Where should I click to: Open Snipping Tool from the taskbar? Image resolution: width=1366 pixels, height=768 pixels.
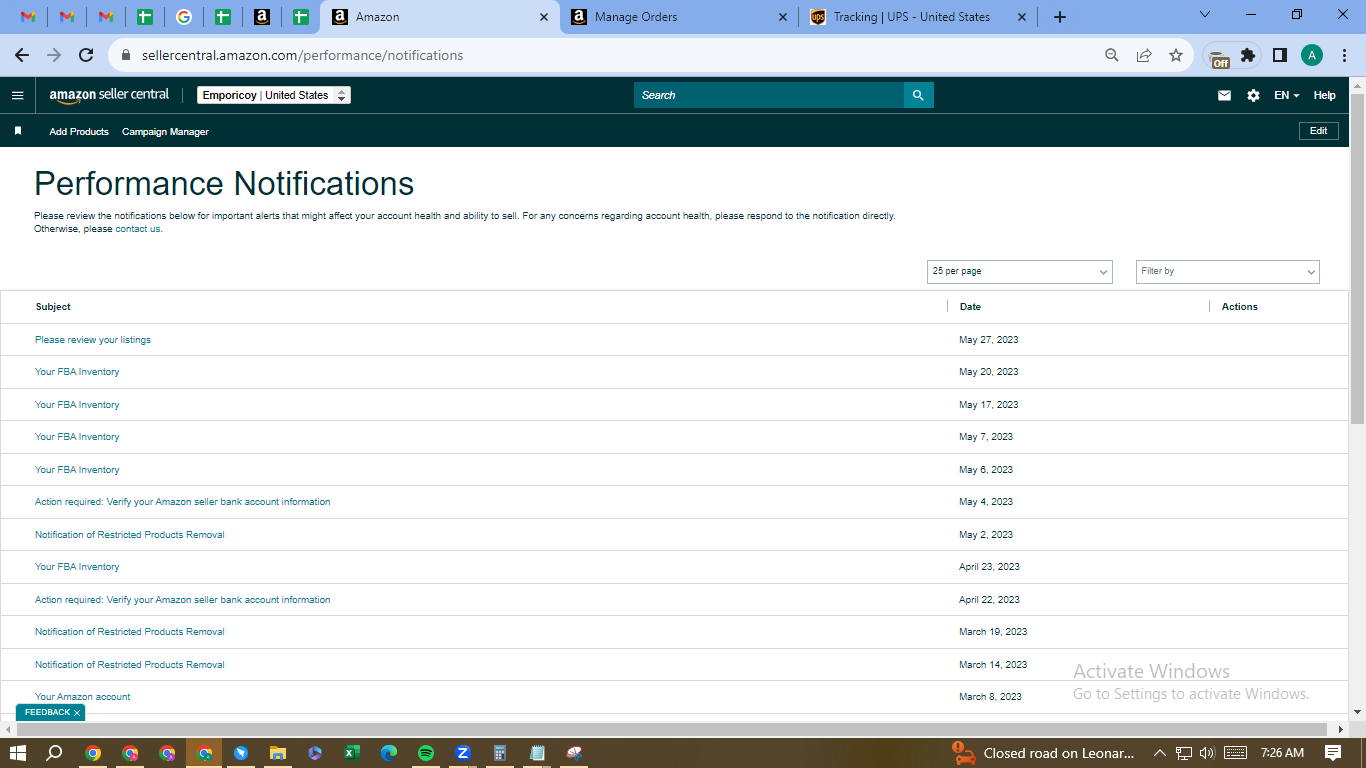574,753
